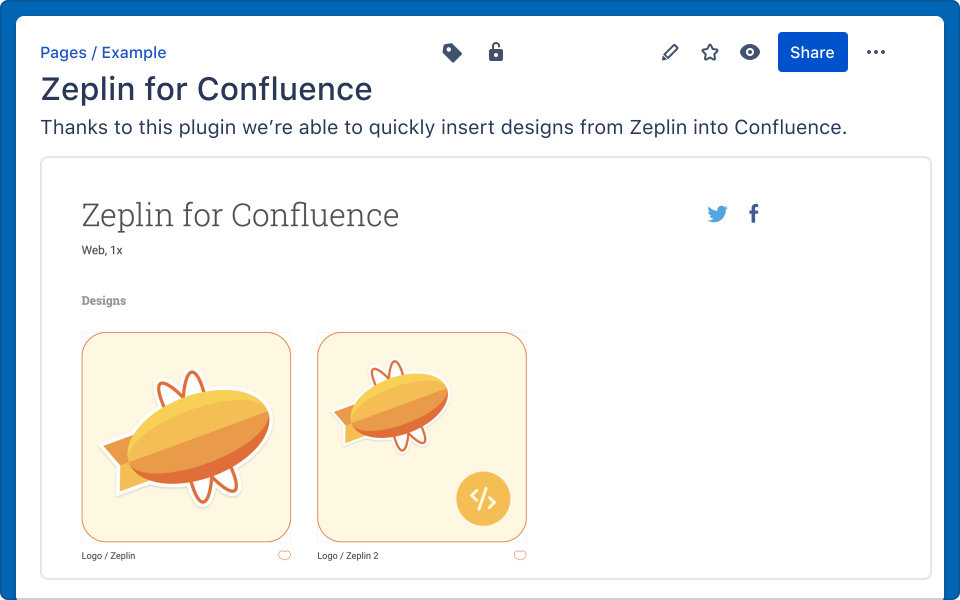Viewport: 960px width, 600px height.
Task: Click the Designs section heading
Action: pos(104,301)
